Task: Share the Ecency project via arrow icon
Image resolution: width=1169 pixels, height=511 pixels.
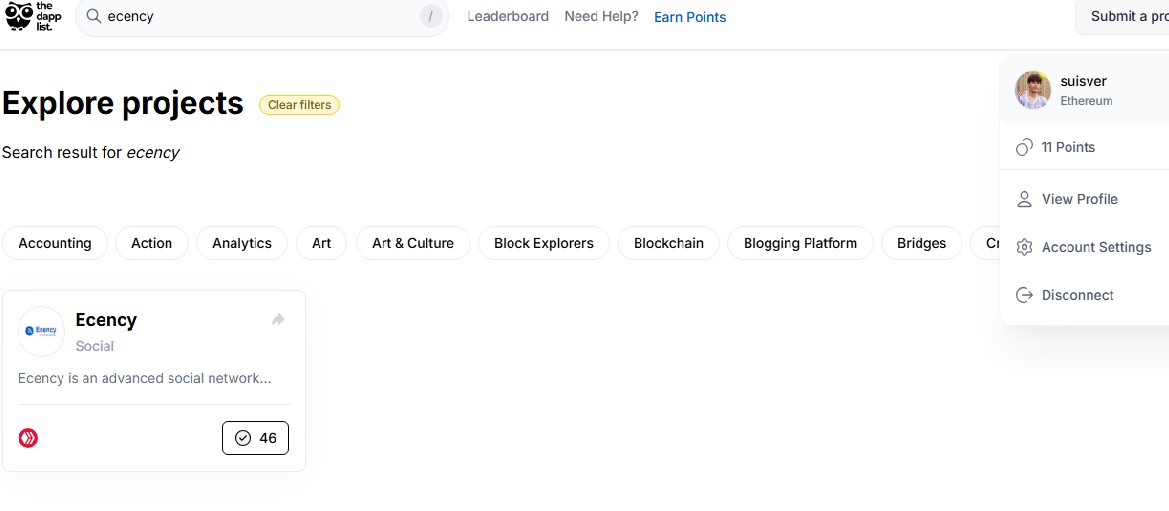Action: (278, 320)
